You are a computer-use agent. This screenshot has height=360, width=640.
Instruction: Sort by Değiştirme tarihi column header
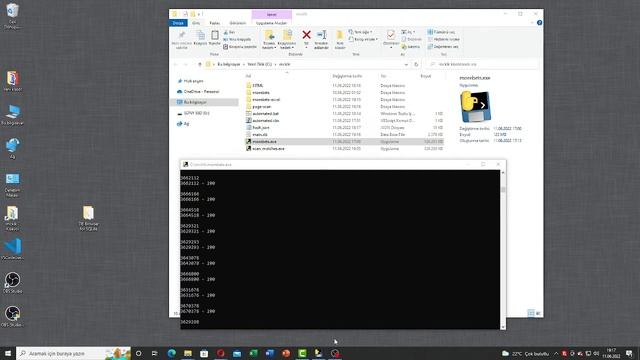[x=347, y=76]
